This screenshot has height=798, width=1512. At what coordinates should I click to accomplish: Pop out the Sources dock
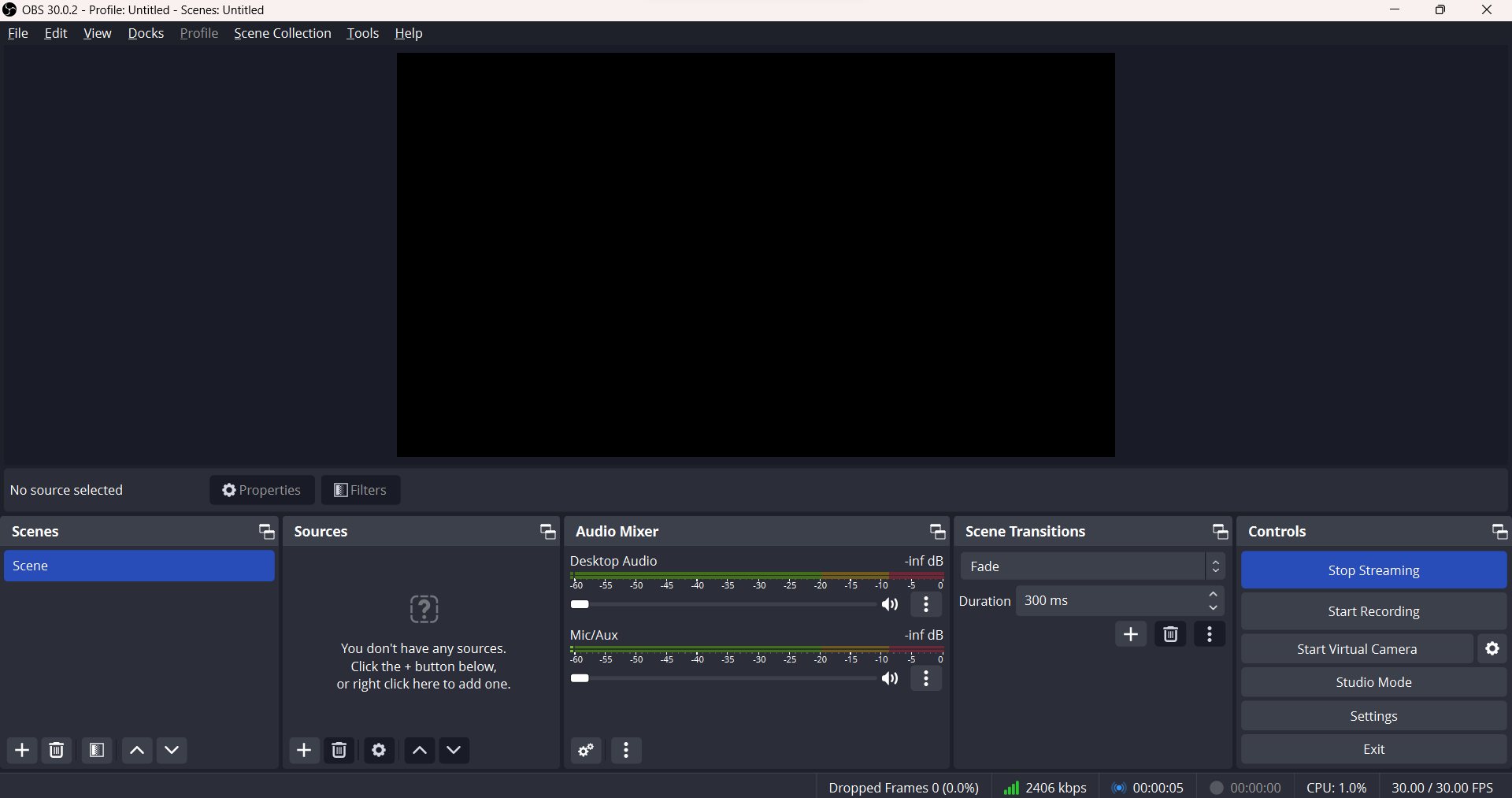pyautogui.click(x=548, y=532)
